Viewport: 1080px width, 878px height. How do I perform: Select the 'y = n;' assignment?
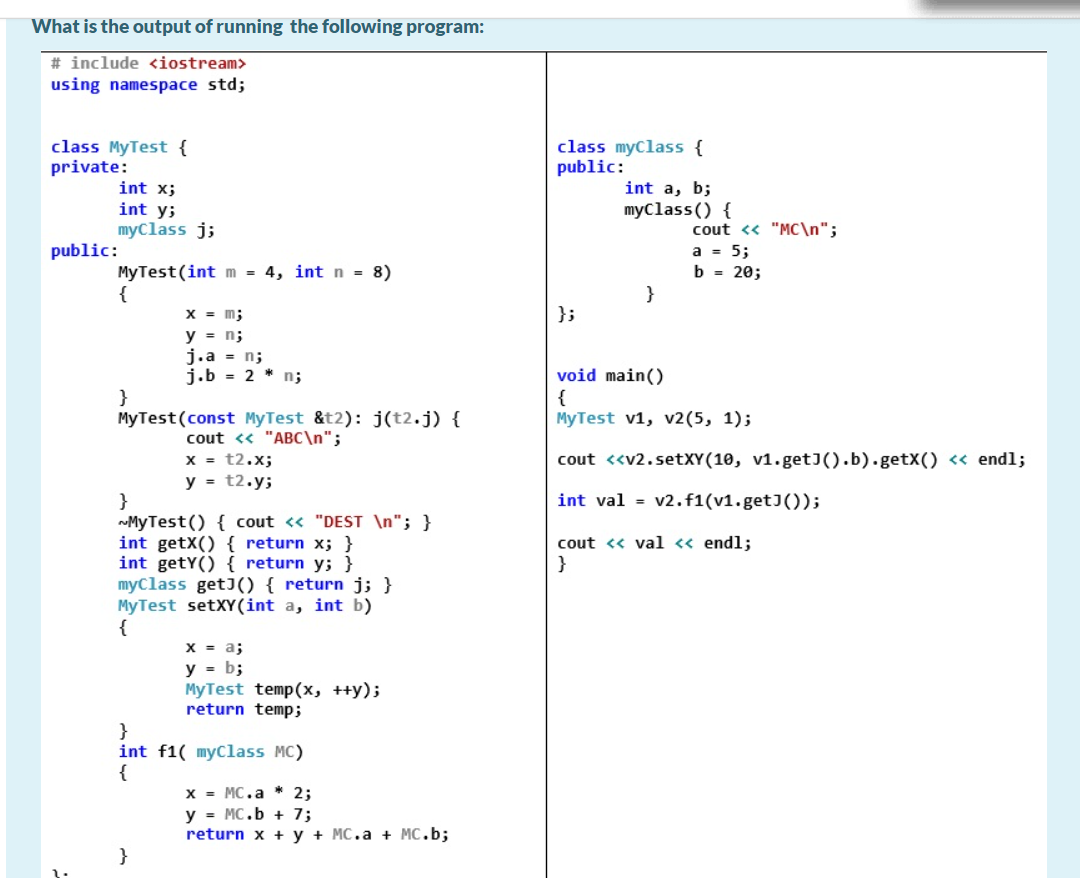tap(214, 335)
